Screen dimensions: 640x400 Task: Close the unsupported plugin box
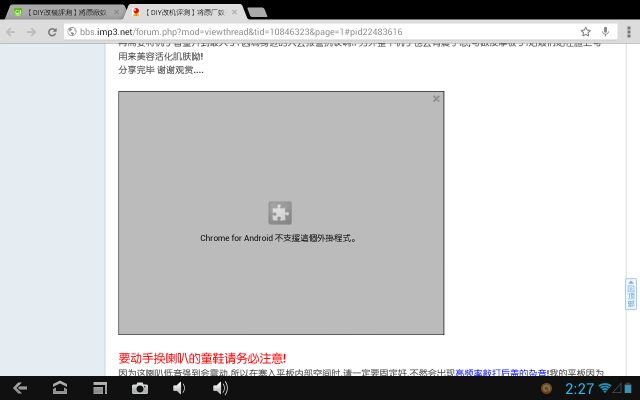[x=436, y=99]
